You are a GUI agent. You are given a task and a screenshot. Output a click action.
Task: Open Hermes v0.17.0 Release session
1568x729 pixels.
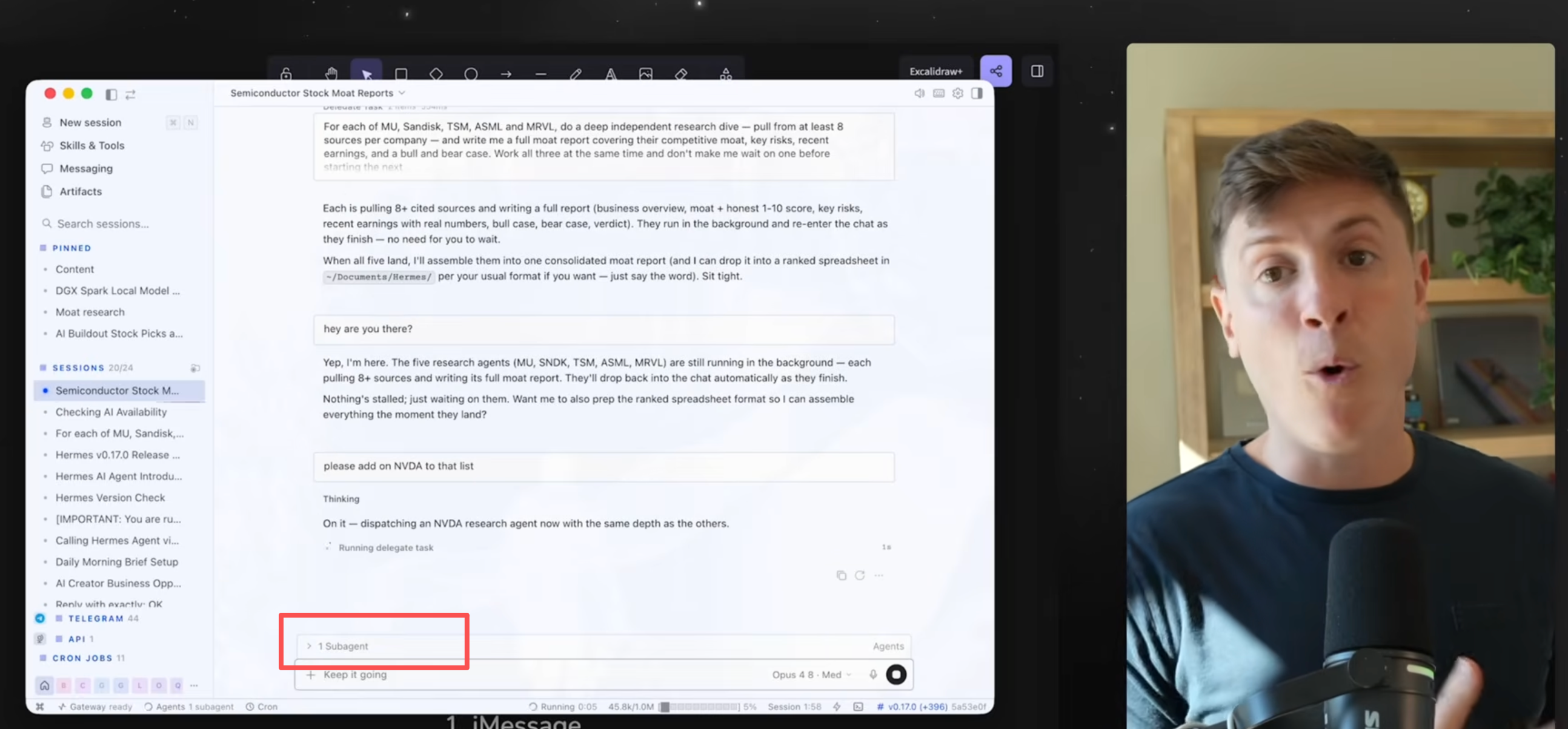point(119,455)
